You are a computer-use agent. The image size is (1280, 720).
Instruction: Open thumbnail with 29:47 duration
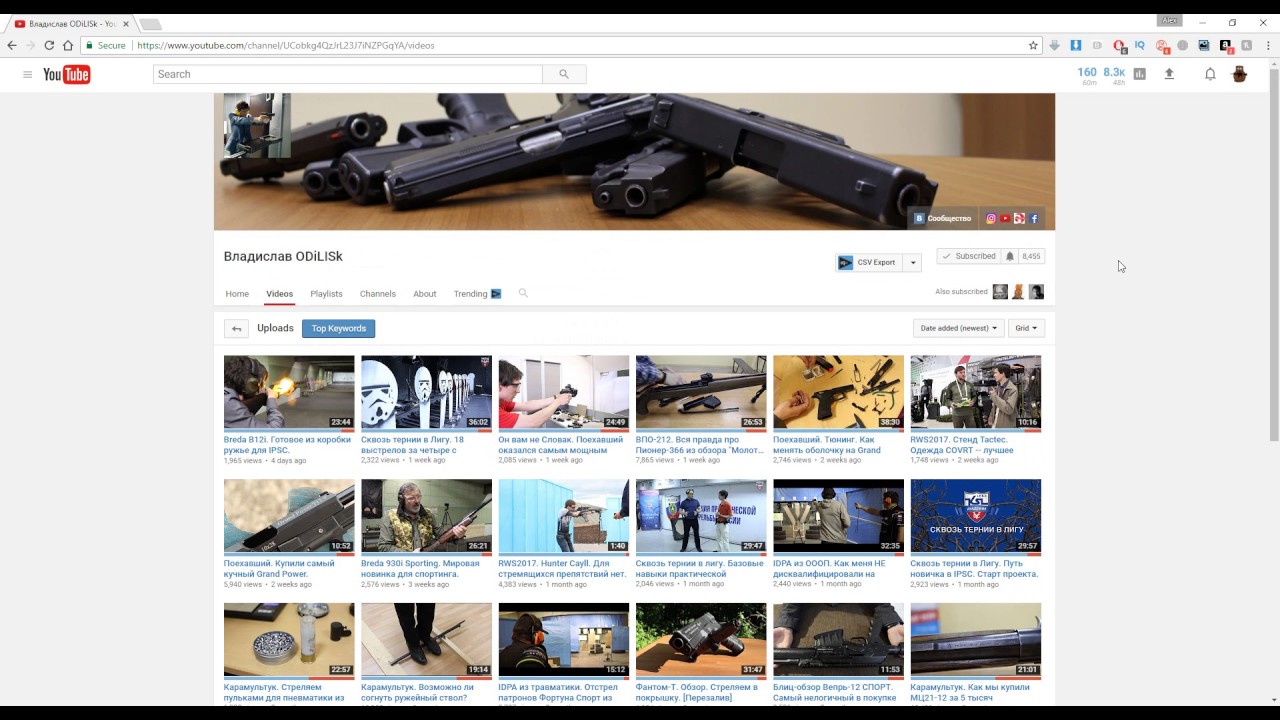701,516
